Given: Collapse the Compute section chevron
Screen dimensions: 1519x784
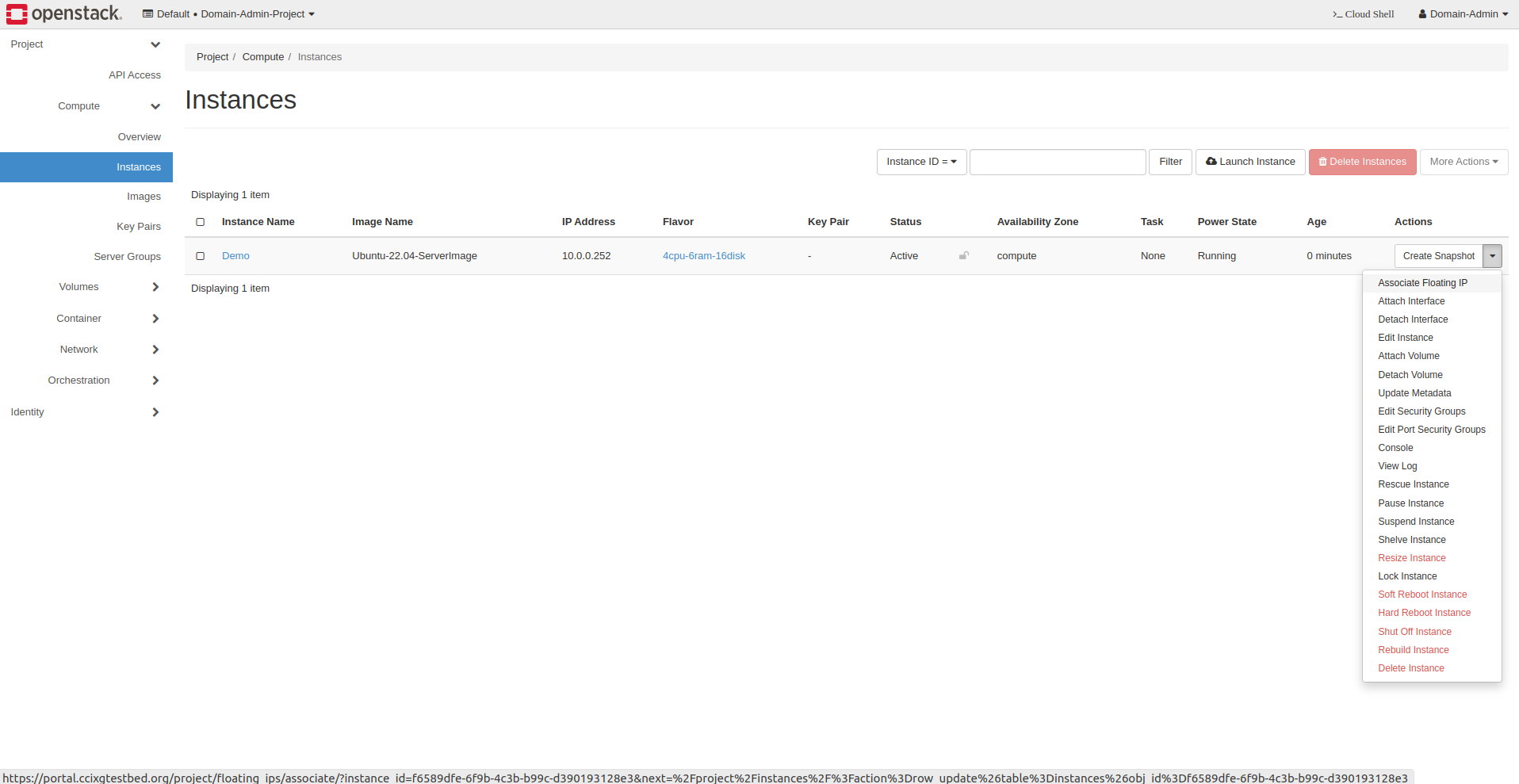Looking at the screenshot, I should 155,106.
